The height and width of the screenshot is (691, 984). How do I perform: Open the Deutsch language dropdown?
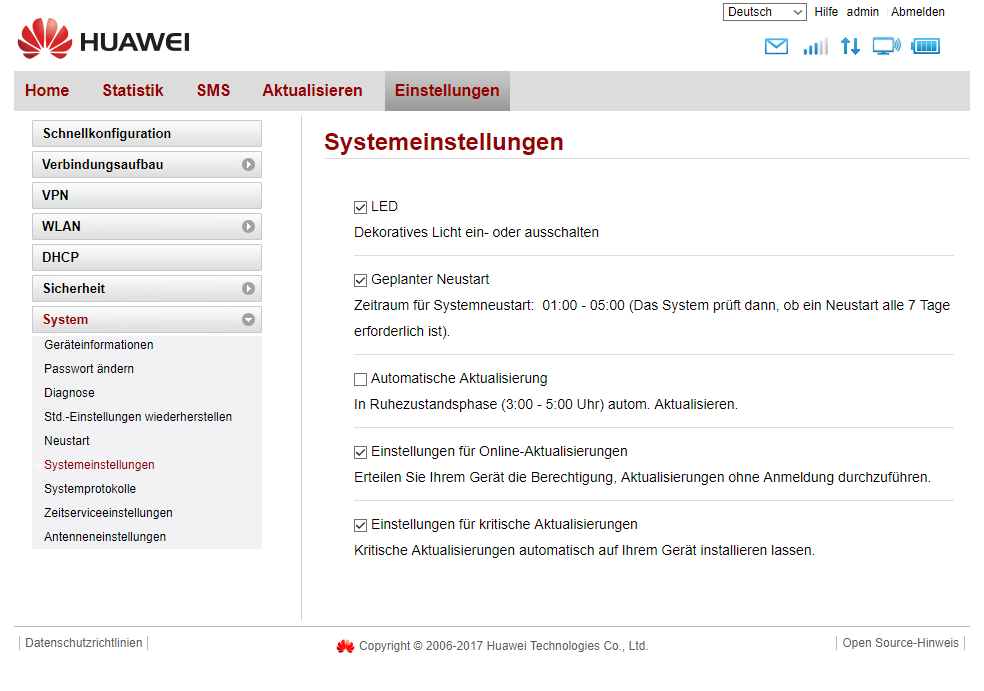pyautogui.click(x=764, y=12)
